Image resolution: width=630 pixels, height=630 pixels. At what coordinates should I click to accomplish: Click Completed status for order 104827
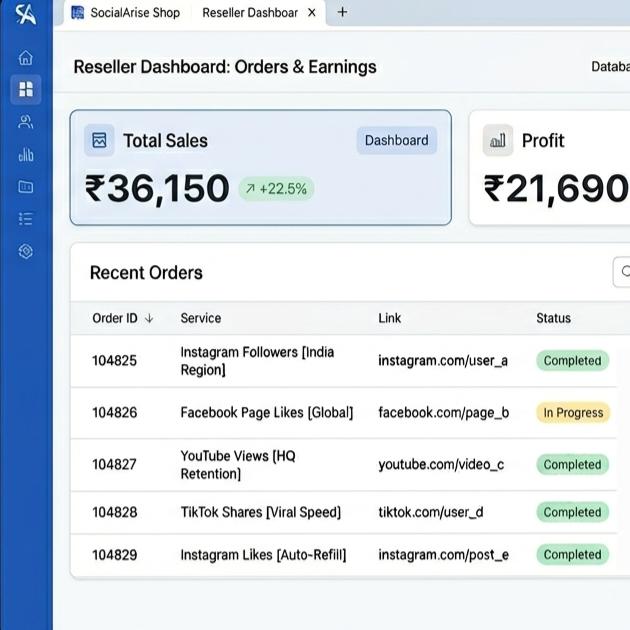pyautogui.click(x=573, y=464)
